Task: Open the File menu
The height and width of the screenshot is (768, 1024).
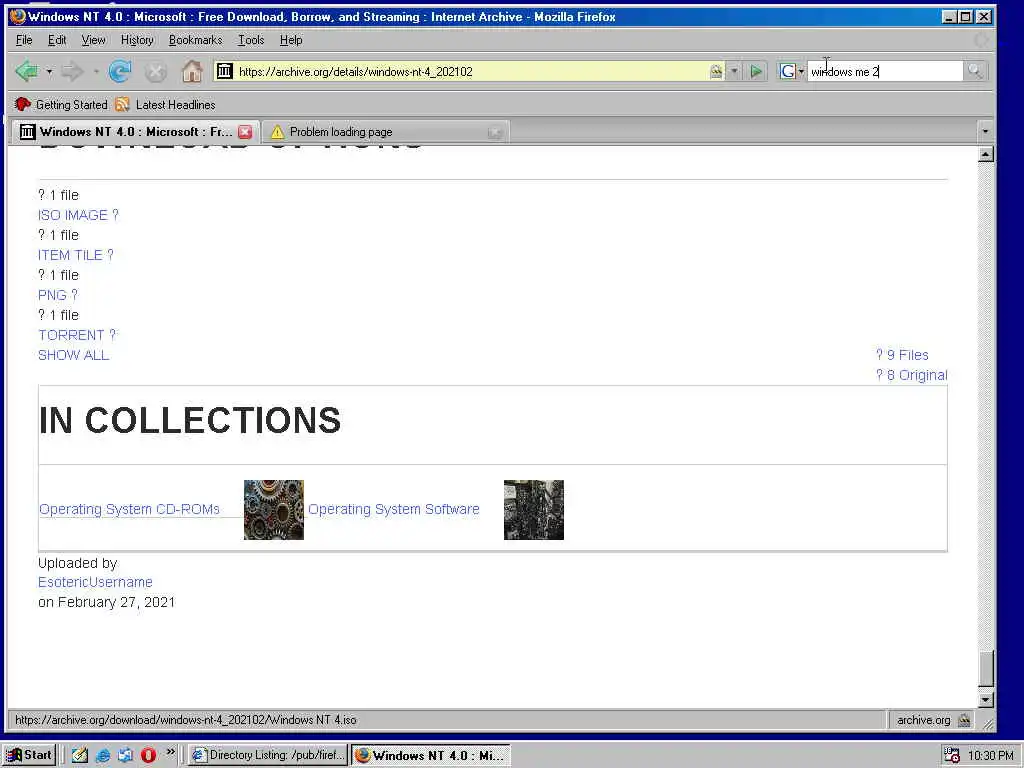Action: tap(24, 40)
